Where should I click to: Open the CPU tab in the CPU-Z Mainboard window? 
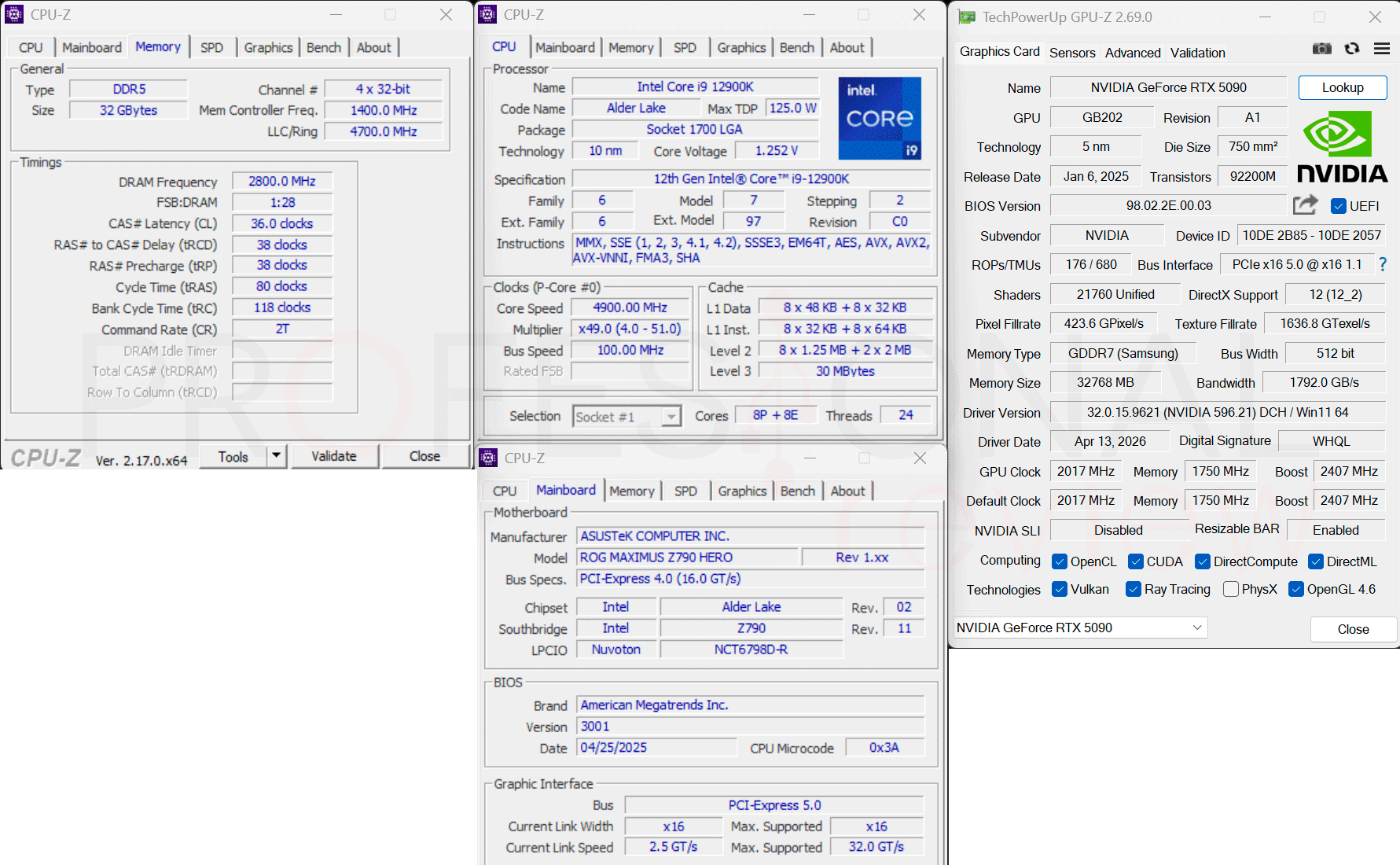pos(505,491)
